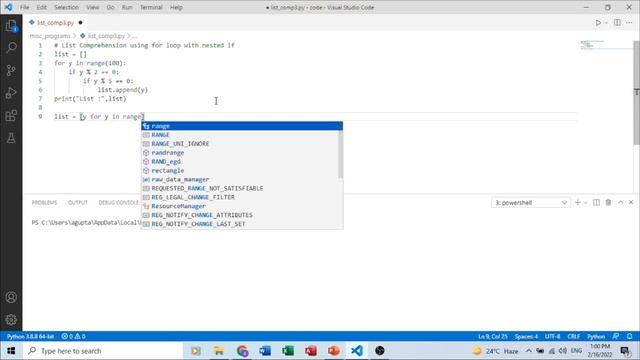Open the Run menu
Viewport: 640px width, 360px height.
(x=127, y=7)
